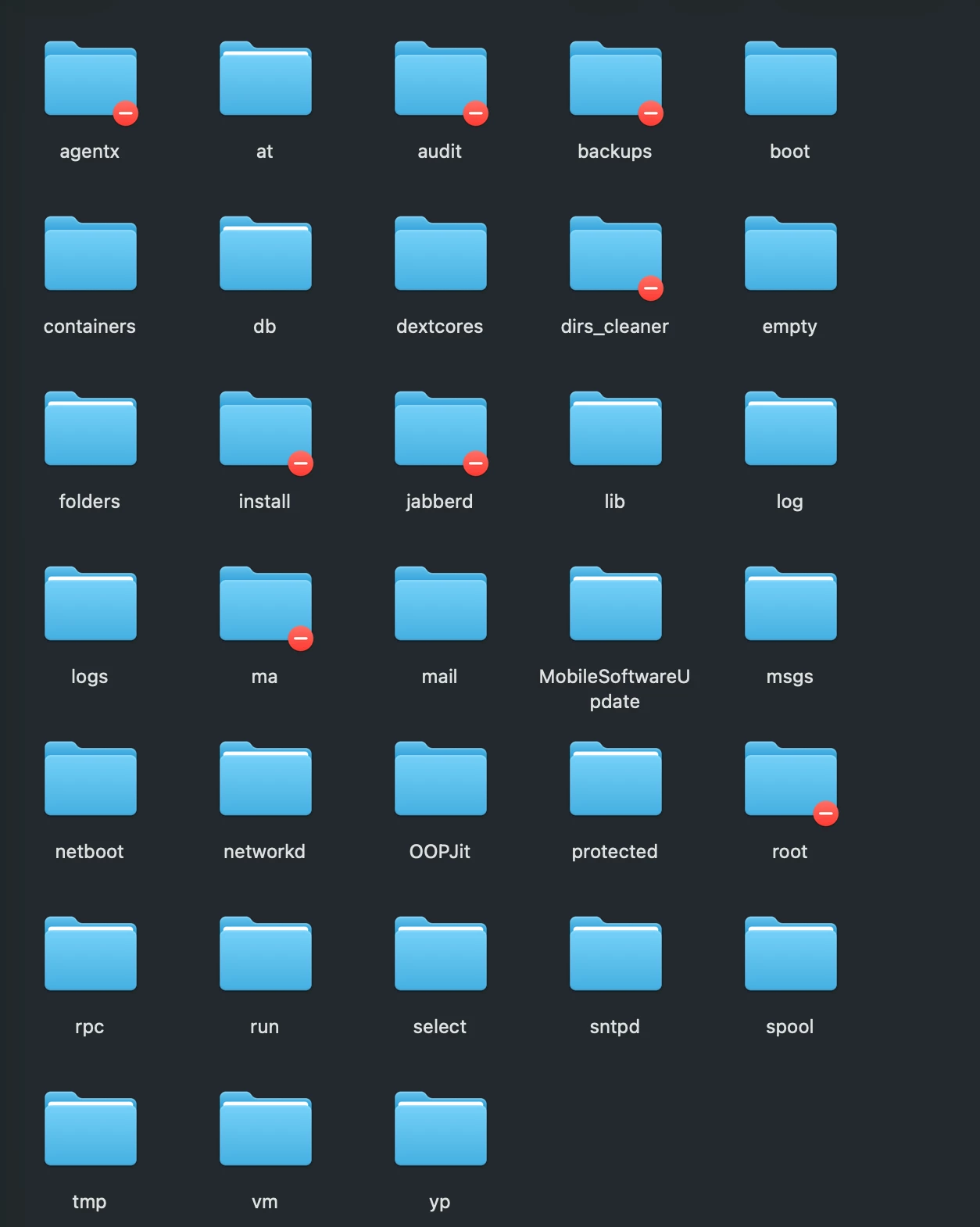
Task: Click the "install" name label
Action: click(x=265, y=501)
